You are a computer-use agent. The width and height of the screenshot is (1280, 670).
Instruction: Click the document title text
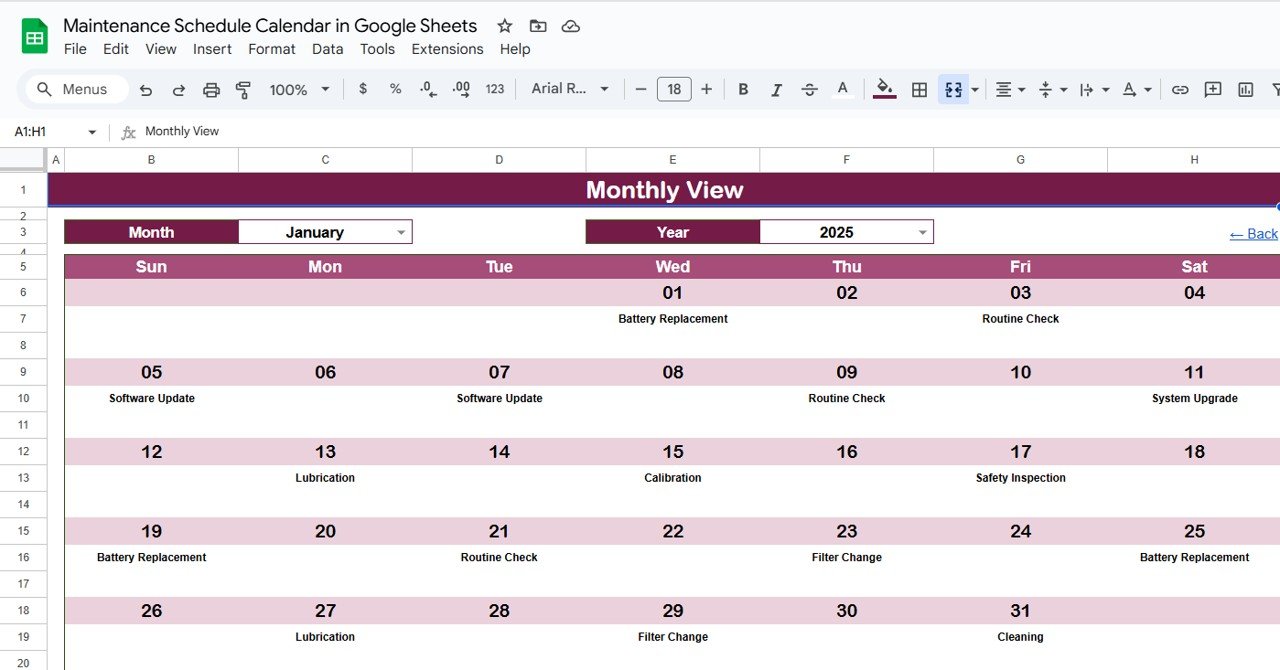coord(270,26)
